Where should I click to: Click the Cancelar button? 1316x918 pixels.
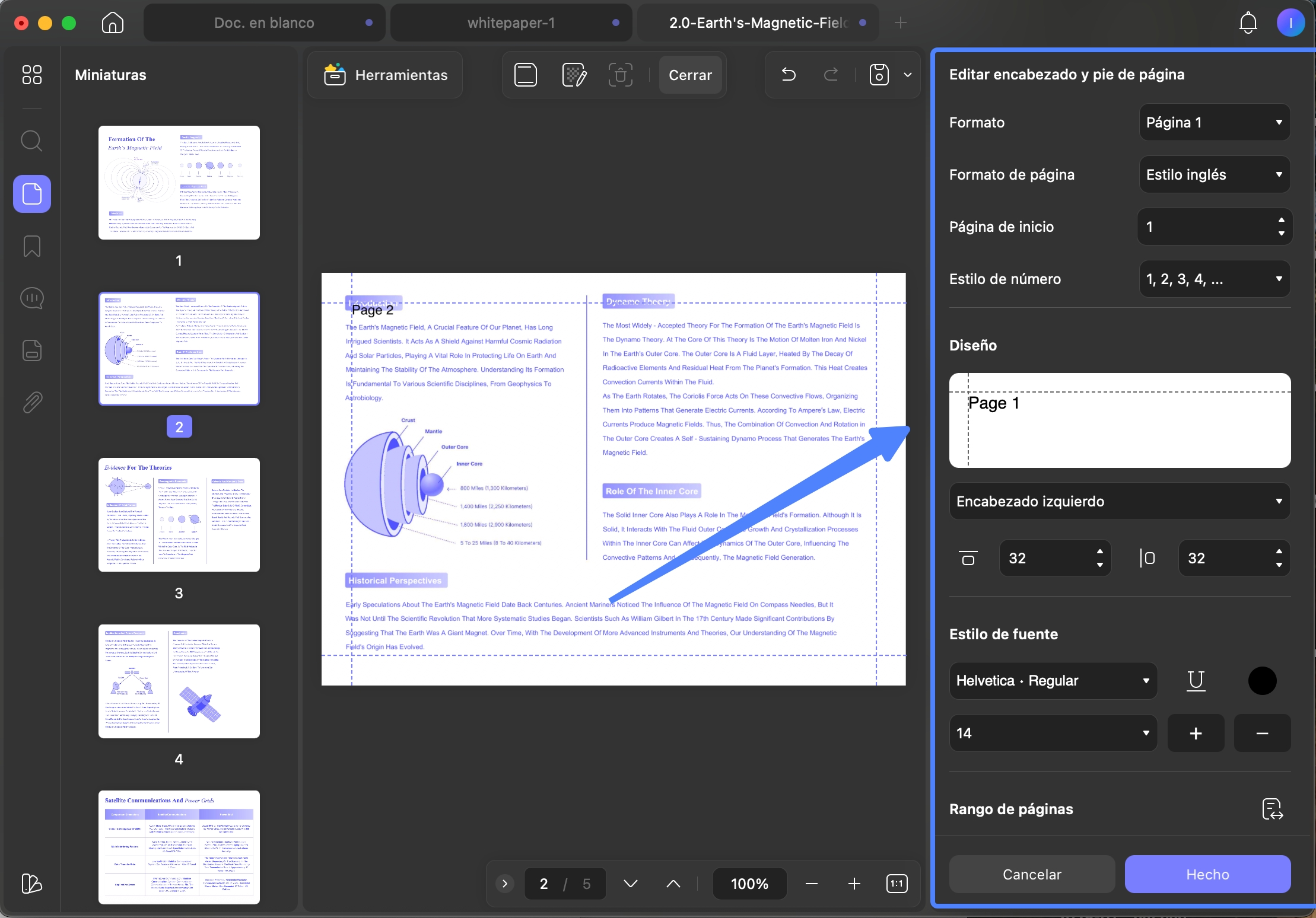(x=1032, y=874)
